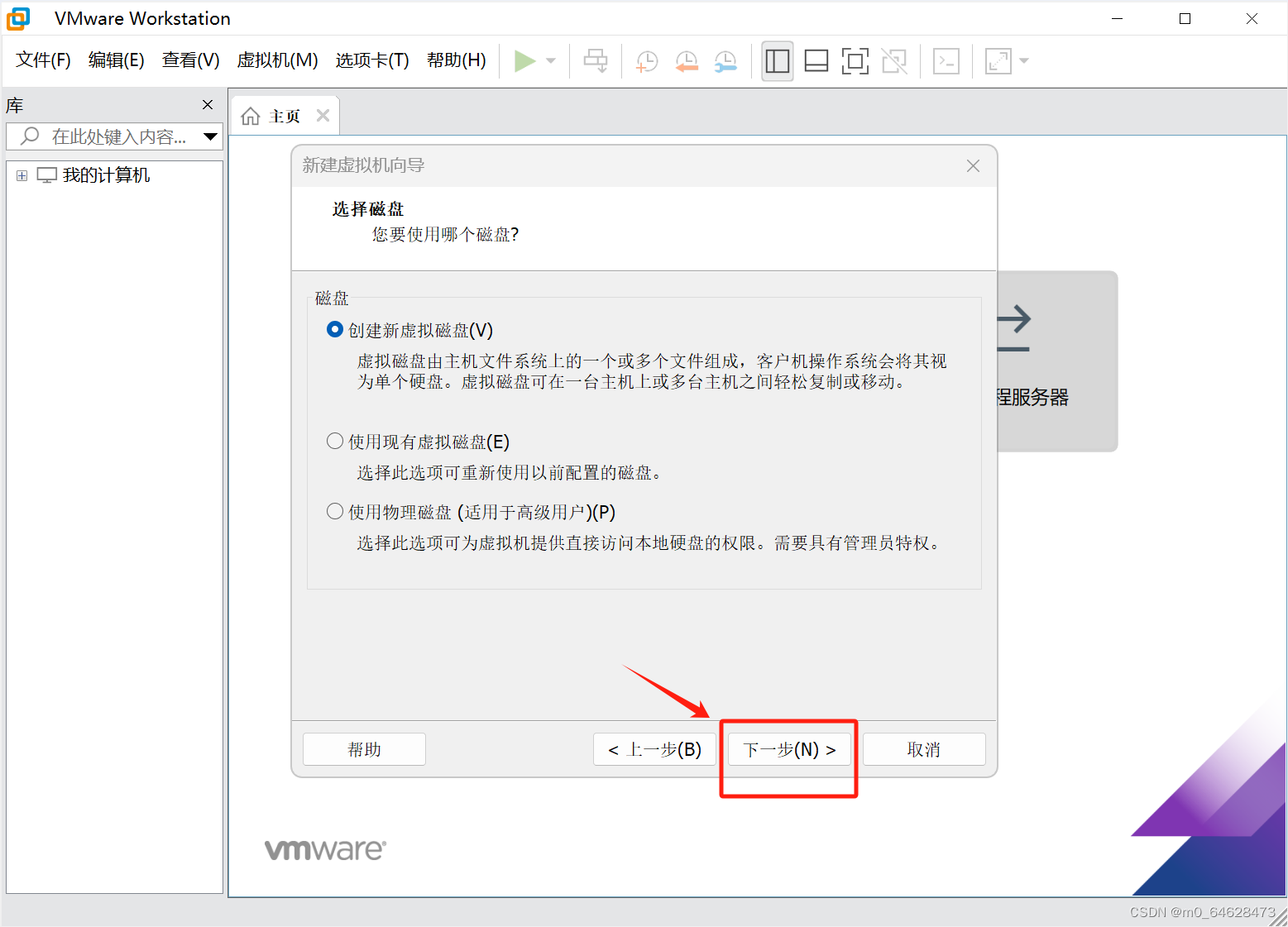Open the 帮助(H) menu

pos(457,60)
